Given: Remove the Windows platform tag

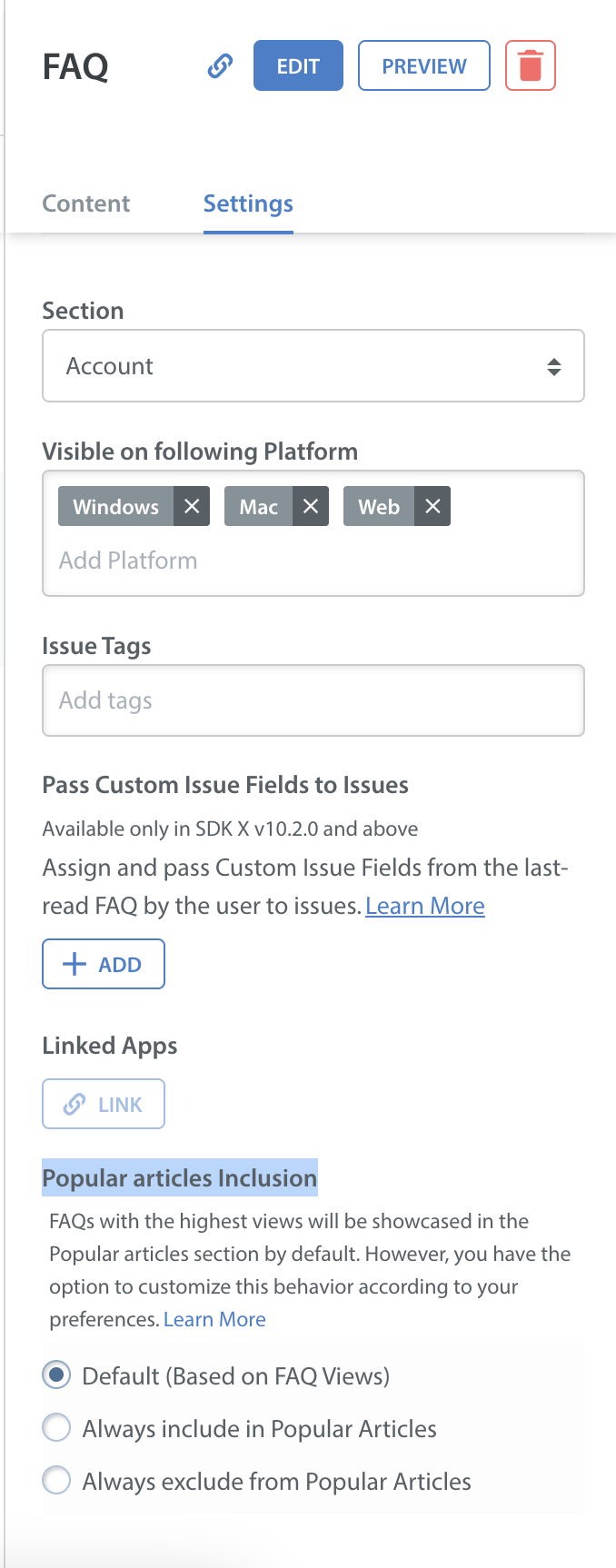Looking at the screenshot, I should tap(192, 506).
